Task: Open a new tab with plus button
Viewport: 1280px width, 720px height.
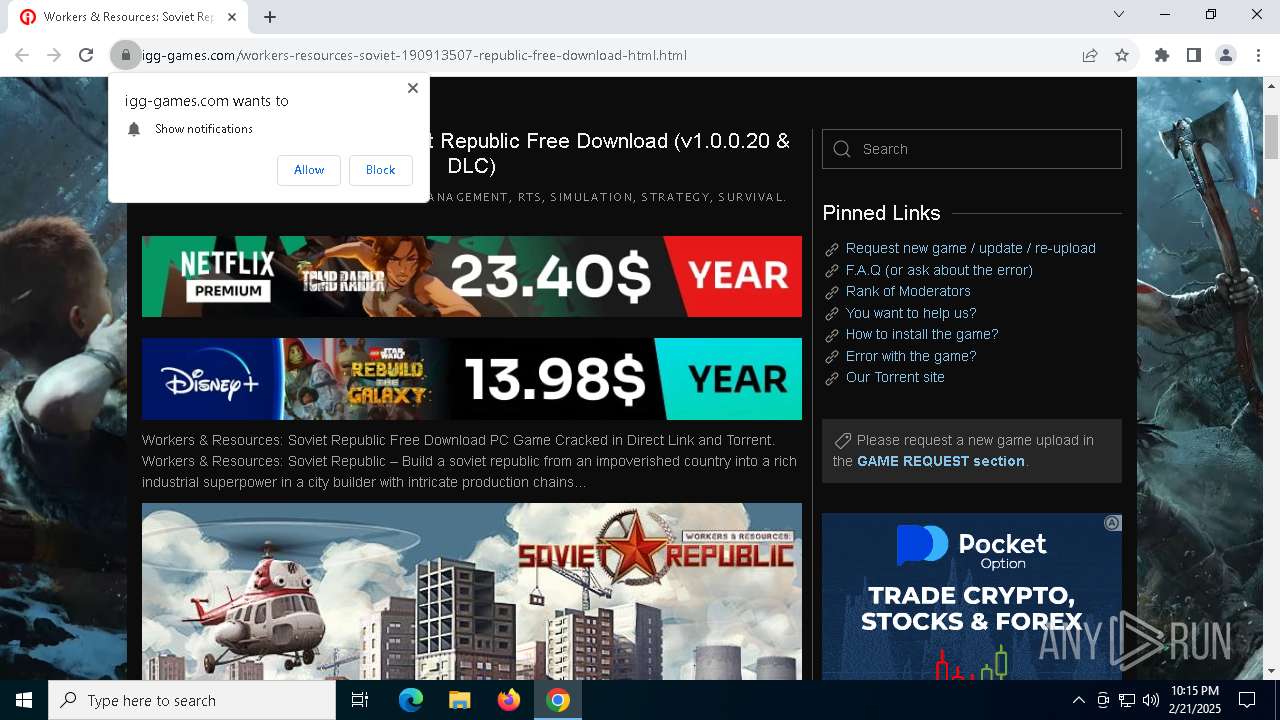Action: [270, 17]
